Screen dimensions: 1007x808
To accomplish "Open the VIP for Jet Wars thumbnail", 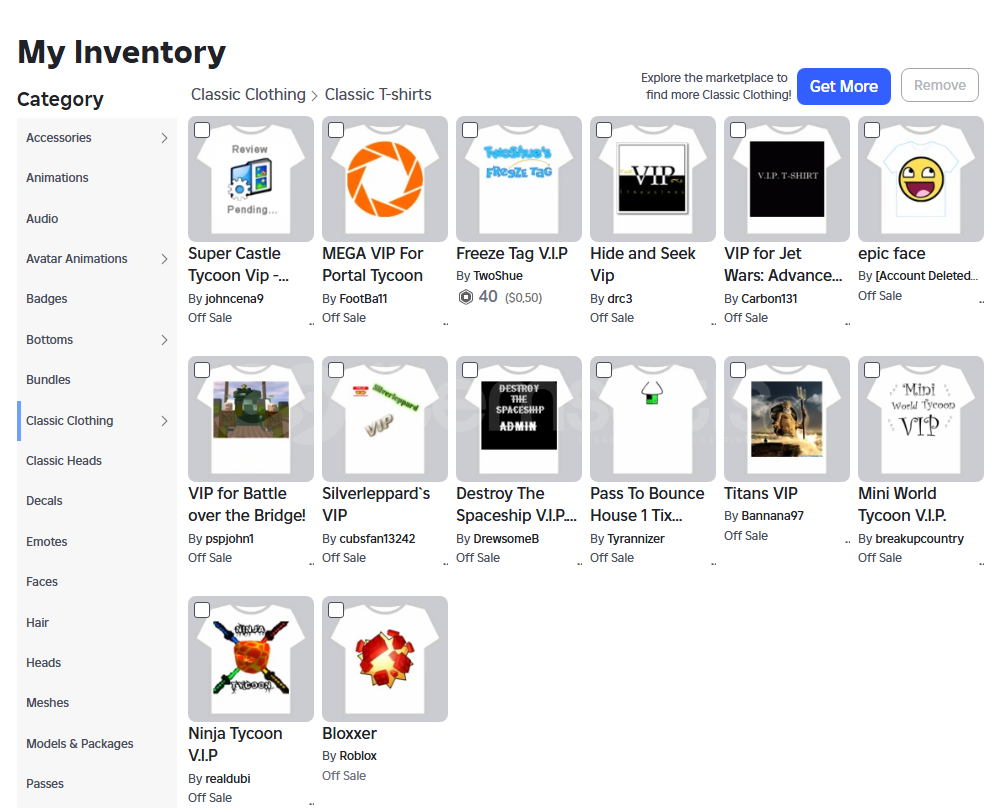I will pyautogui.click(x=787, y=179).
